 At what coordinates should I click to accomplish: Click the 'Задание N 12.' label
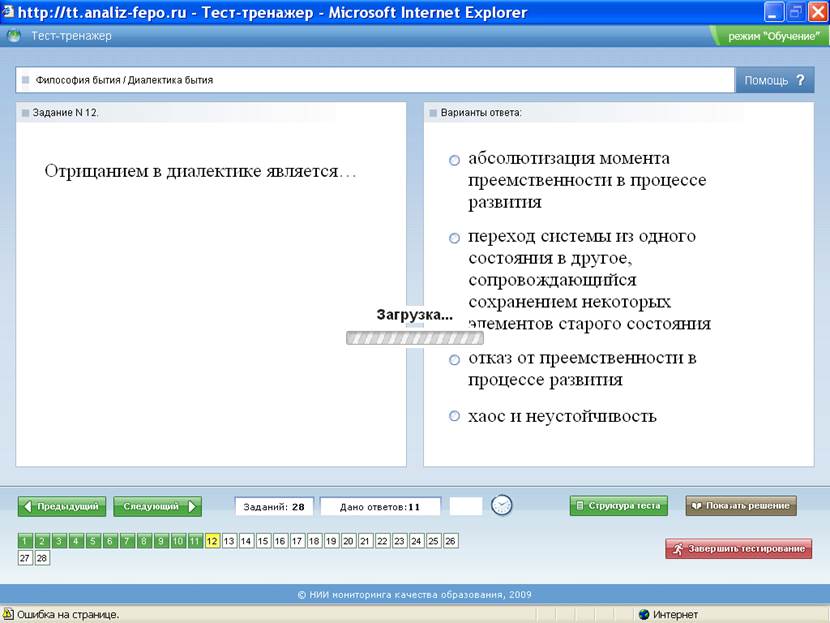pyautogui.click(x=66, y=112)
